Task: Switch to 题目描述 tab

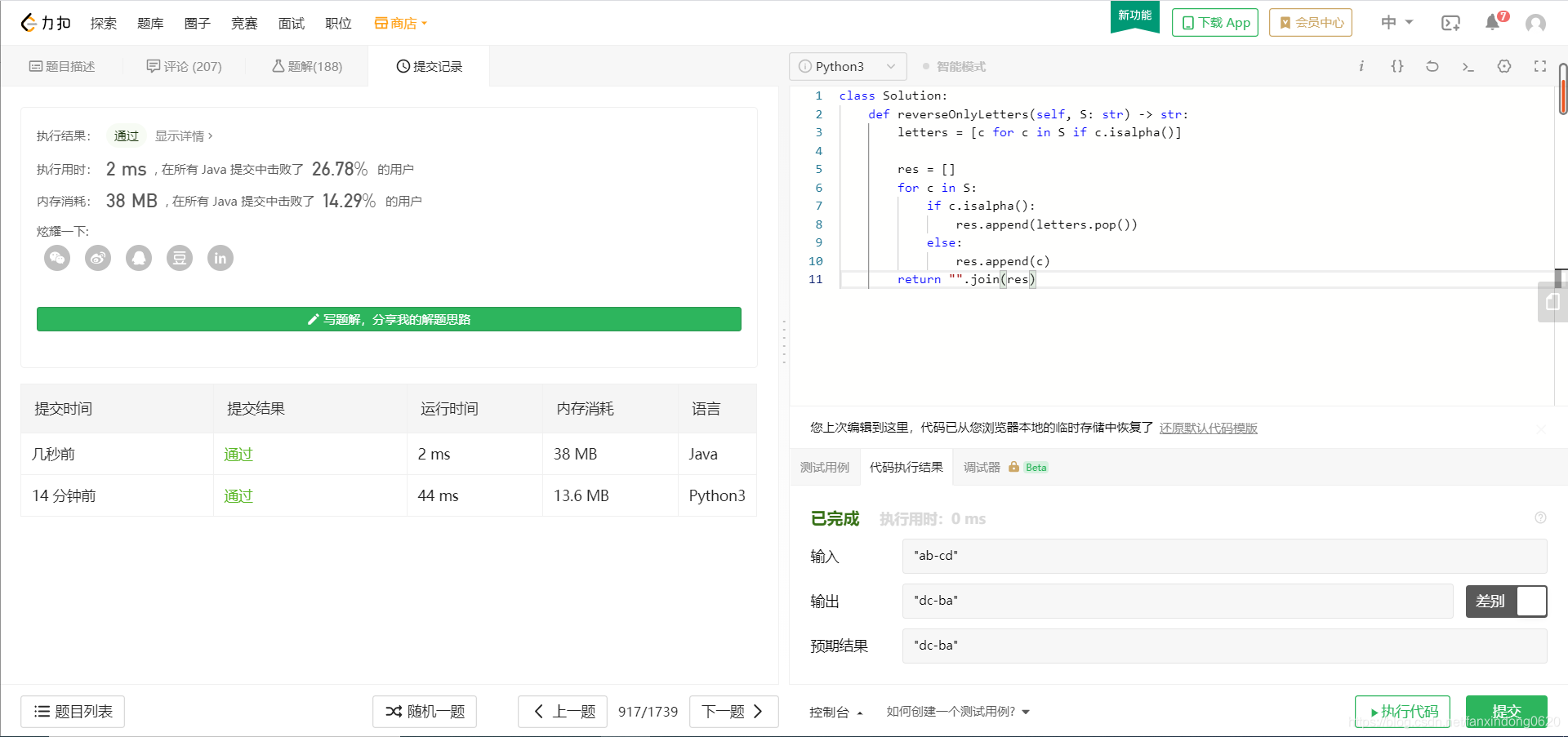Action: click(62, 66)
